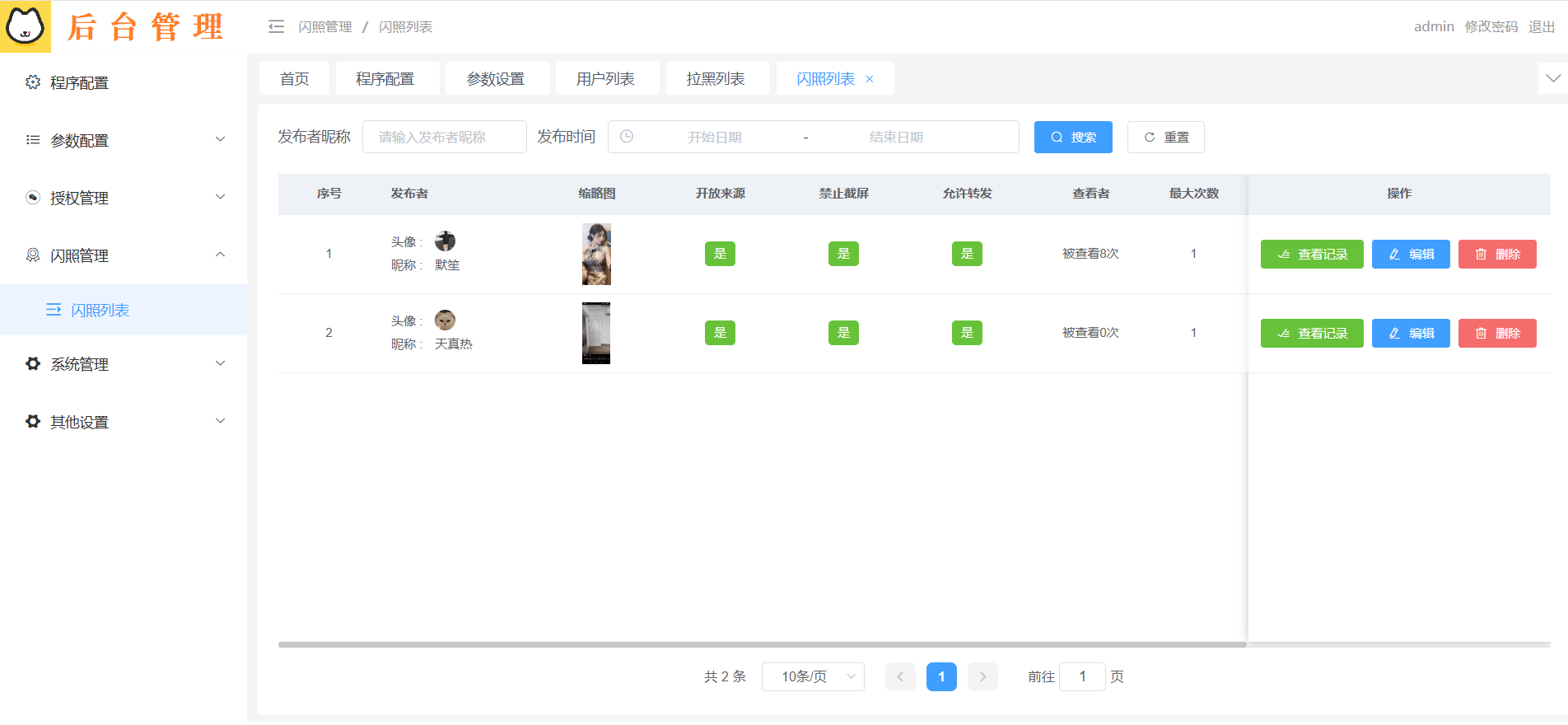Click the sidebar collapse hamburger icon
The image size is (1568, 725).
coord(276,27)
